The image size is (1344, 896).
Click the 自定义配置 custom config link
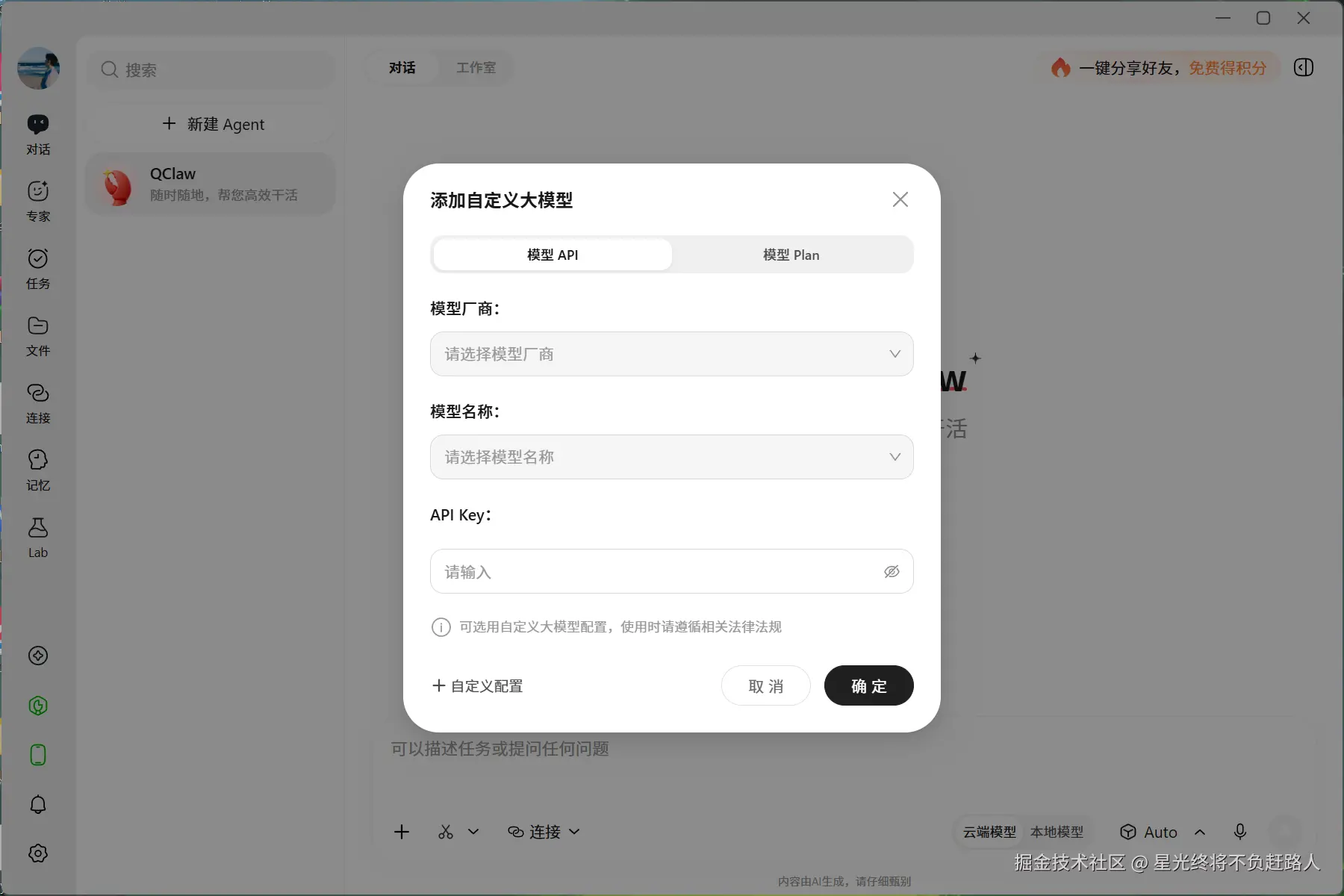[x=478, y=685]
